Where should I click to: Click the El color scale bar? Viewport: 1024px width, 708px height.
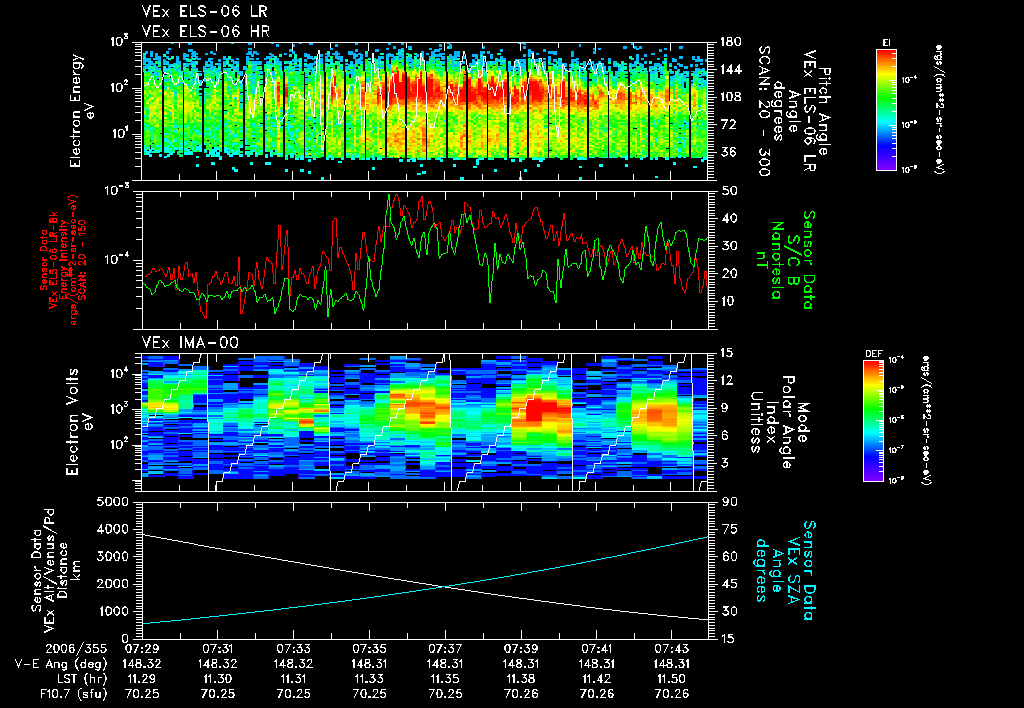(x=886, y=109)
